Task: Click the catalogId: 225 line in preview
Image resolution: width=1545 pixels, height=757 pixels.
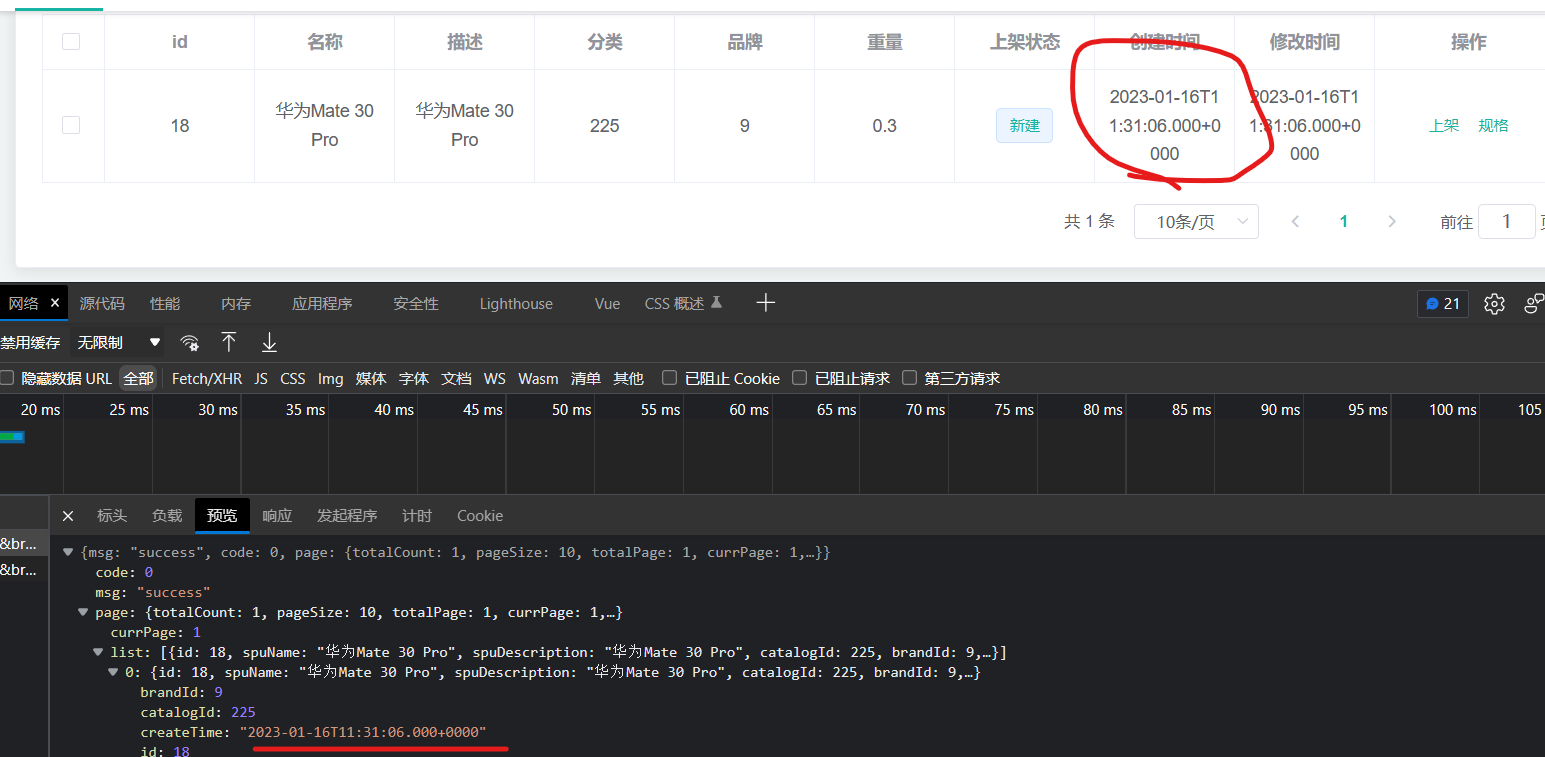Action: click(198, 712)
